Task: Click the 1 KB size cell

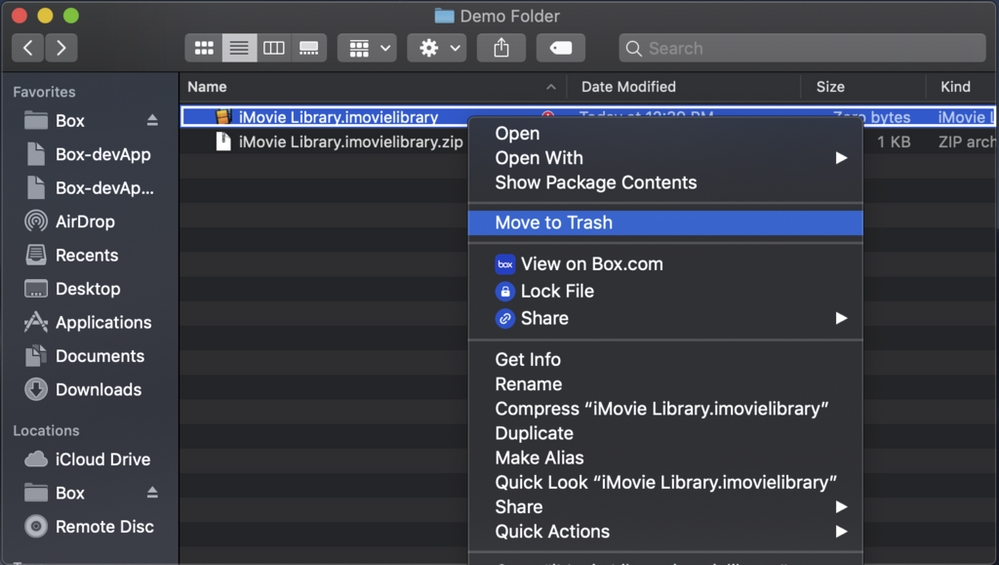Action: 893,141
